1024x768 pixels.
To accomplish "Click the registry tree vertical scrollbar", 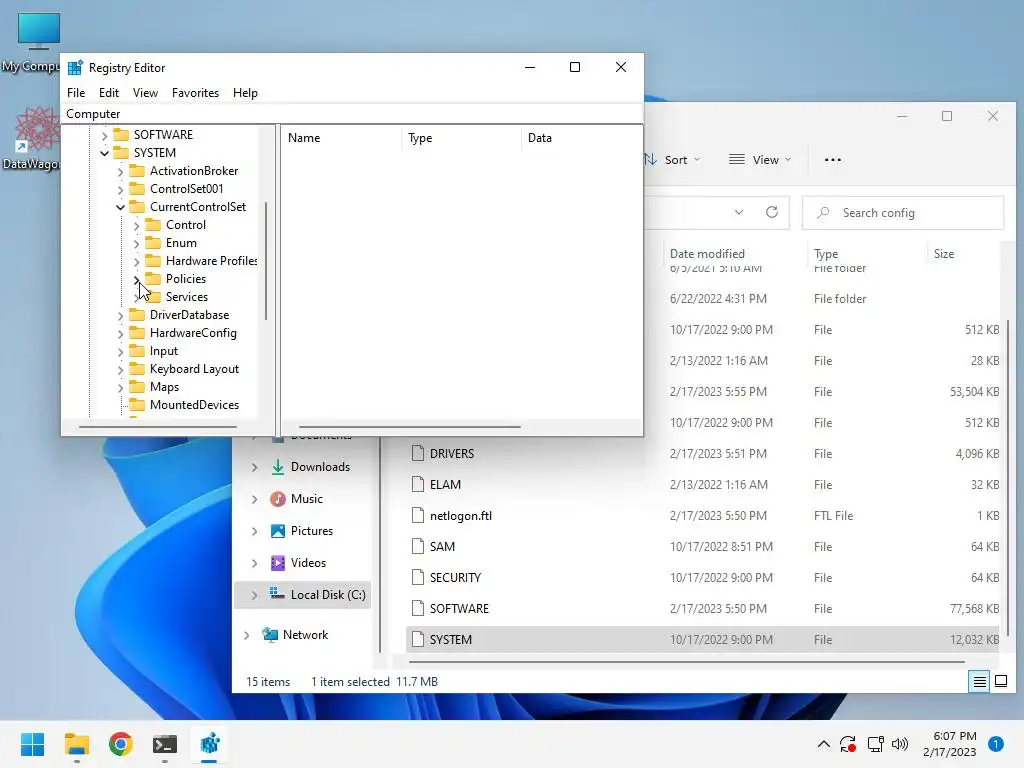I will (x=266, y=261).
